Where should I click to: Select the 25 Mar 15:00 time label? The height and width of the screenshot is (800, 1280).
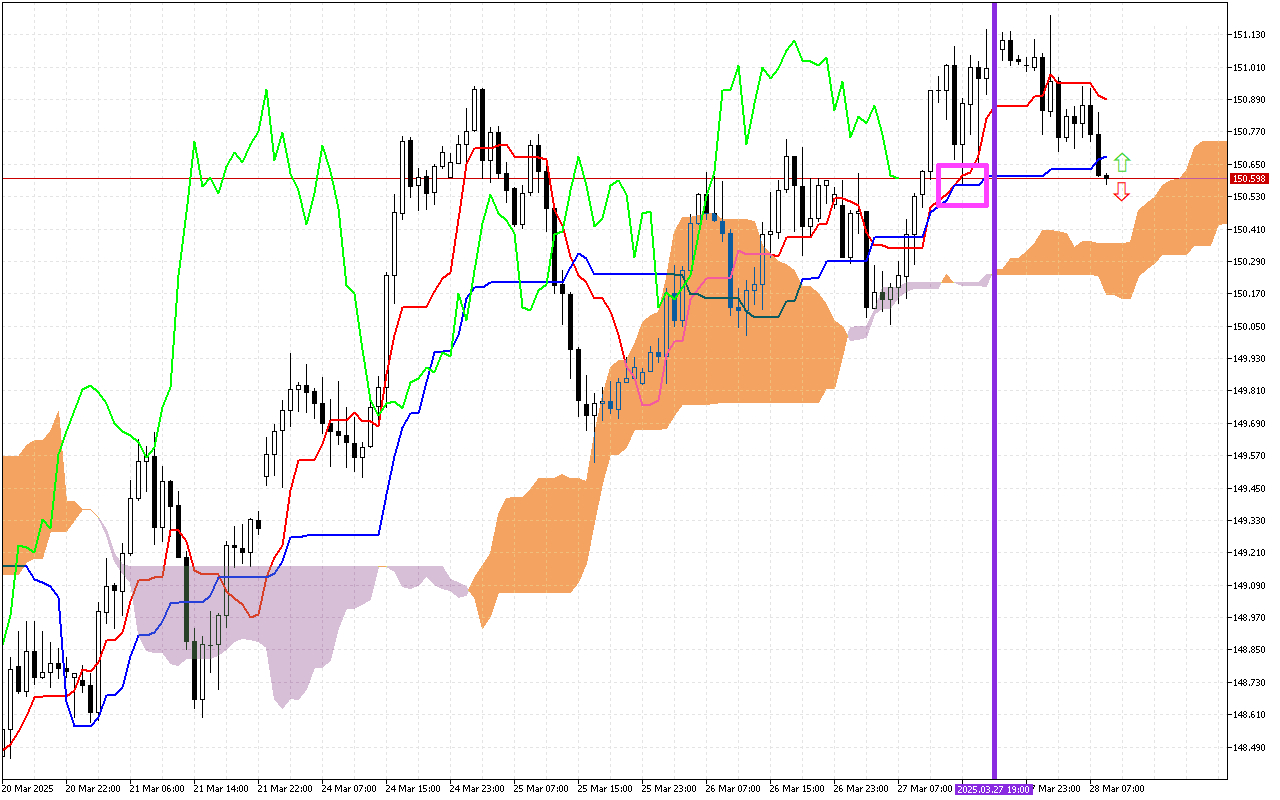[x=607, y=789]
